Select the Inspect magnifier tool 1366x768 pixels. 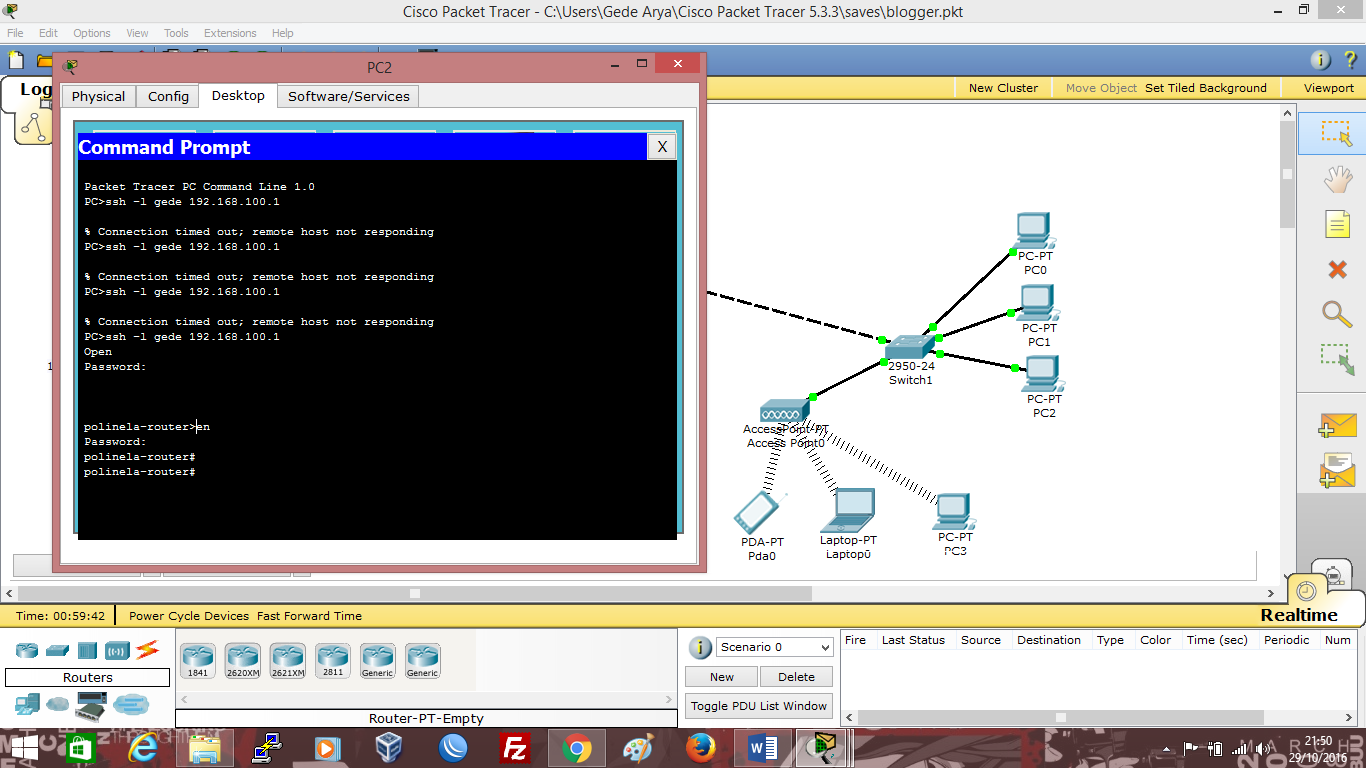(x=1337, y=313)
